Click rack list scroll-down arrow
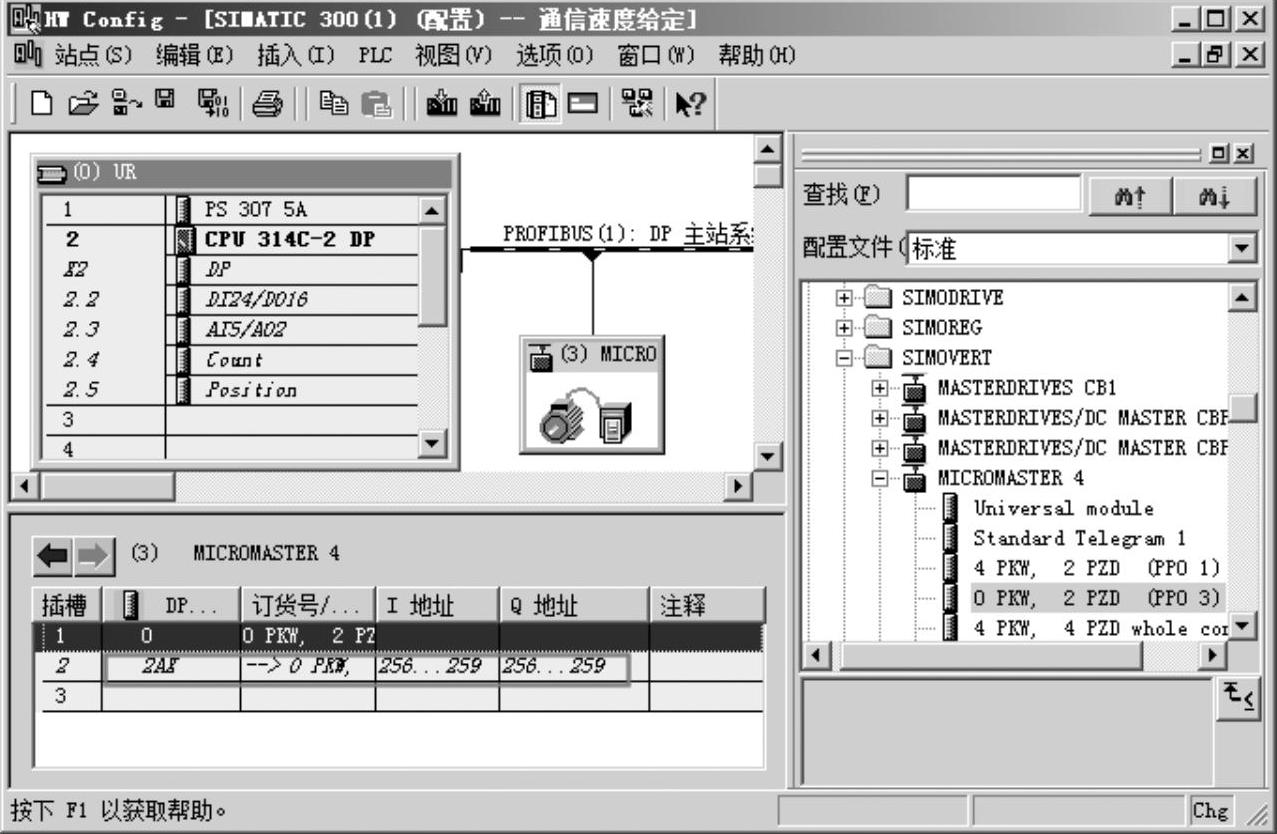Viewport: 1277px width, 834px height. pos(431,443)
